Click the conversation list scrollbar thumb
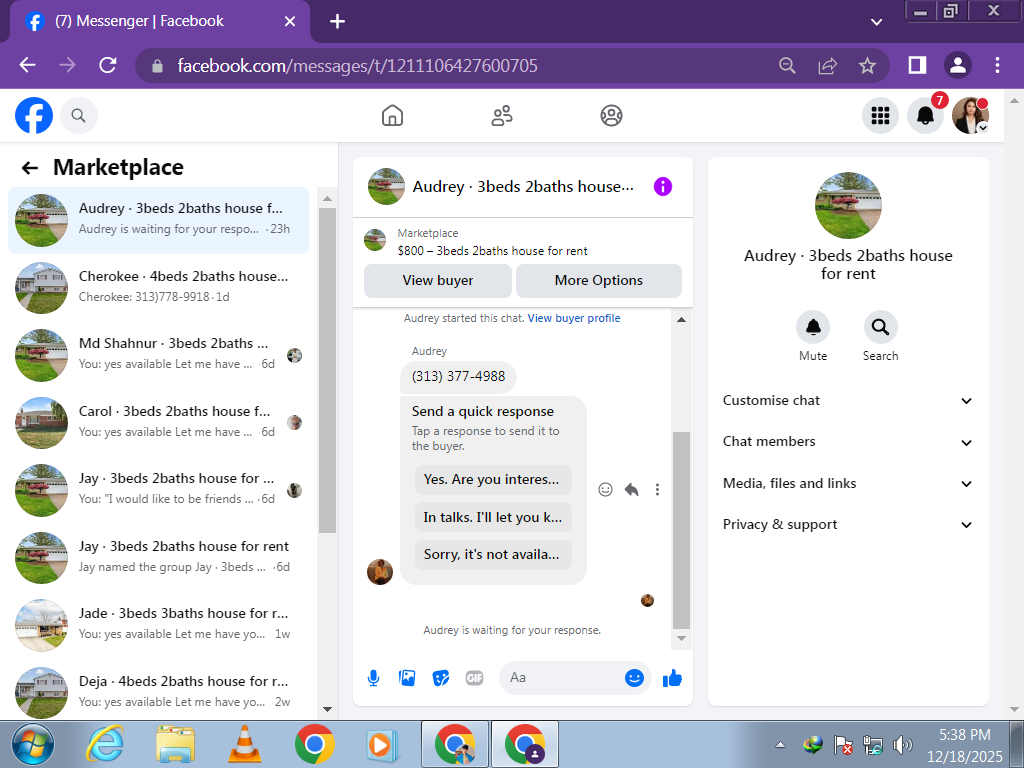Image resolution: width=1024 pixels, height=768 pixels. coord(327,370)
